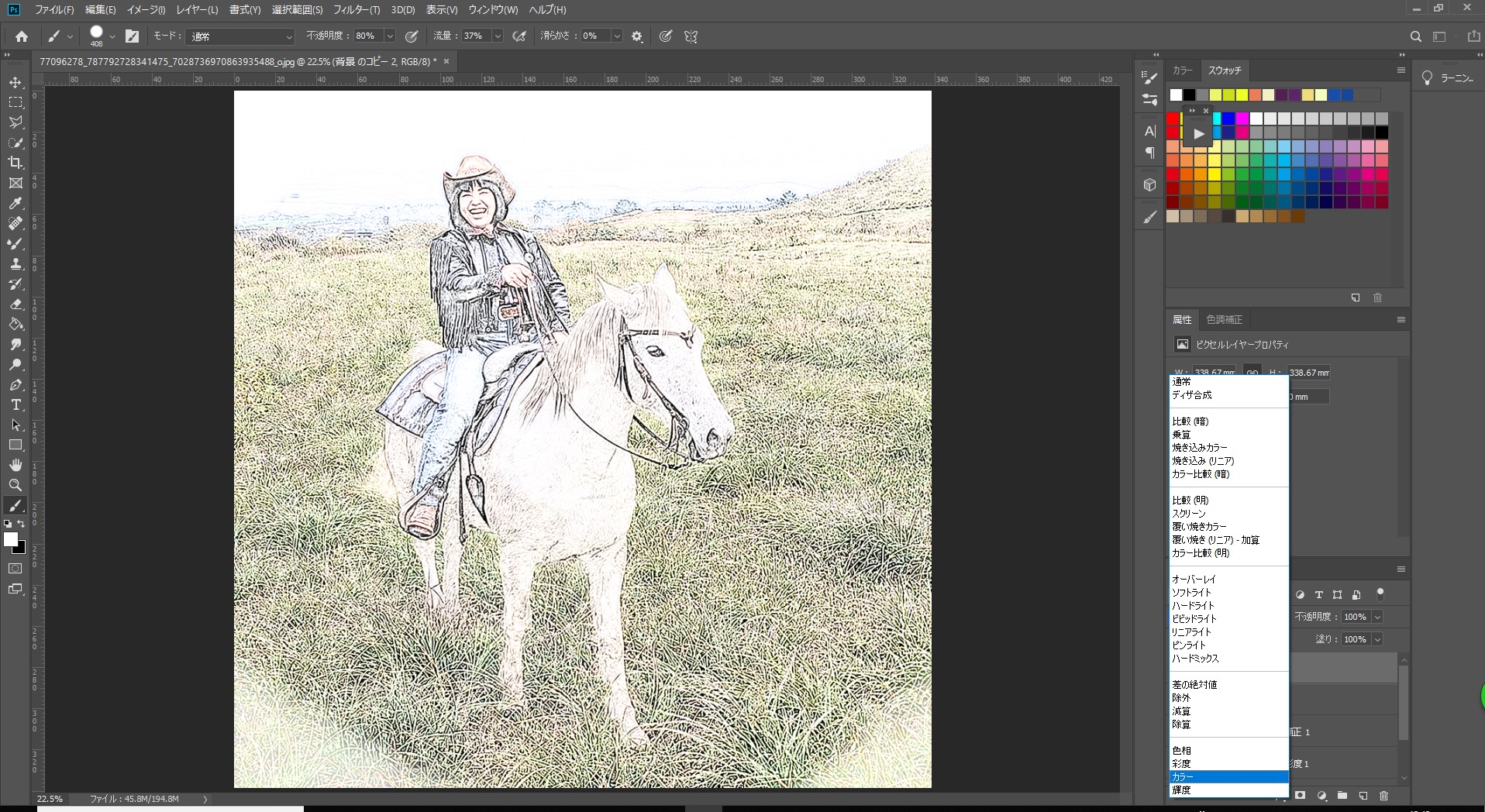Create a new layer with the new-layer icon

(1363, 796)
